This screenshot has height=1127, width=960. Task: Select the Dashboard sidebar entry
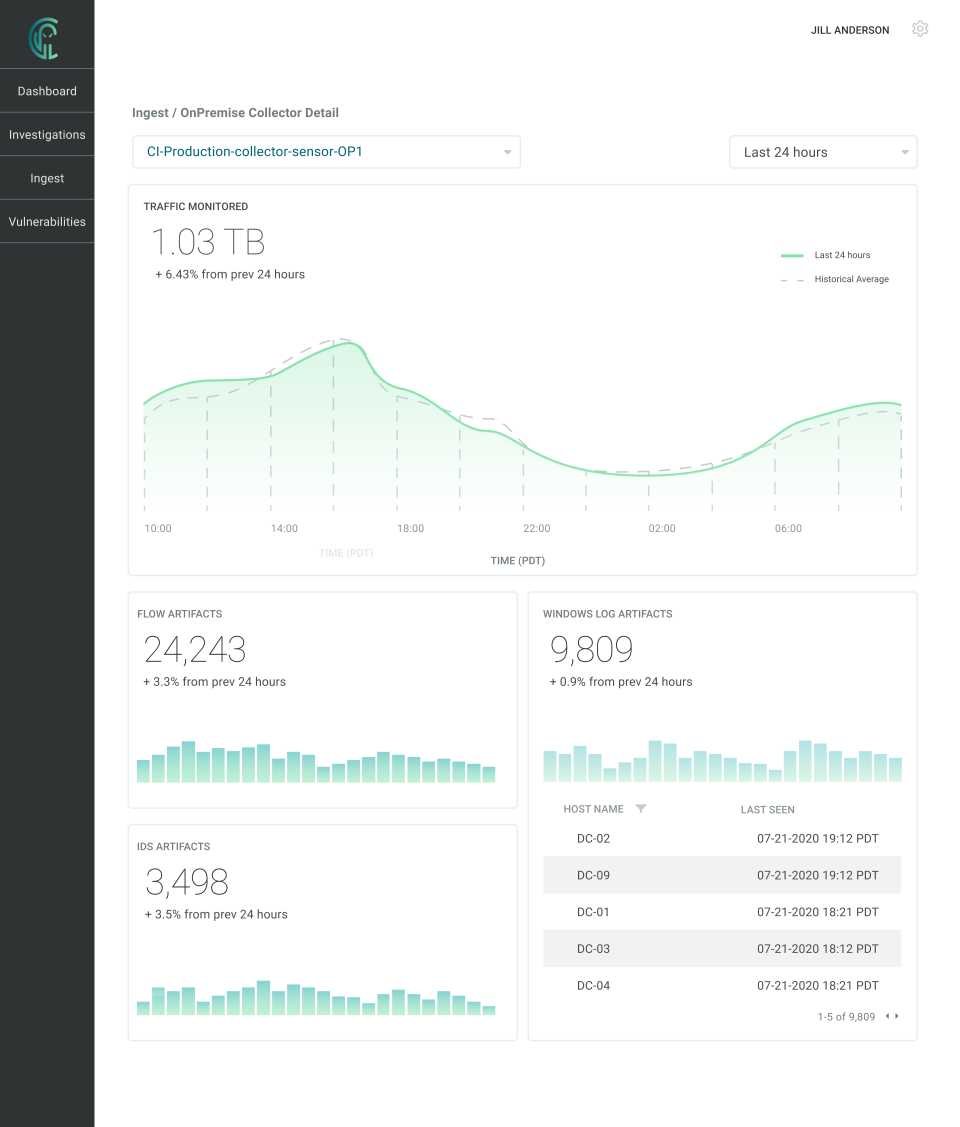[46, 90]
